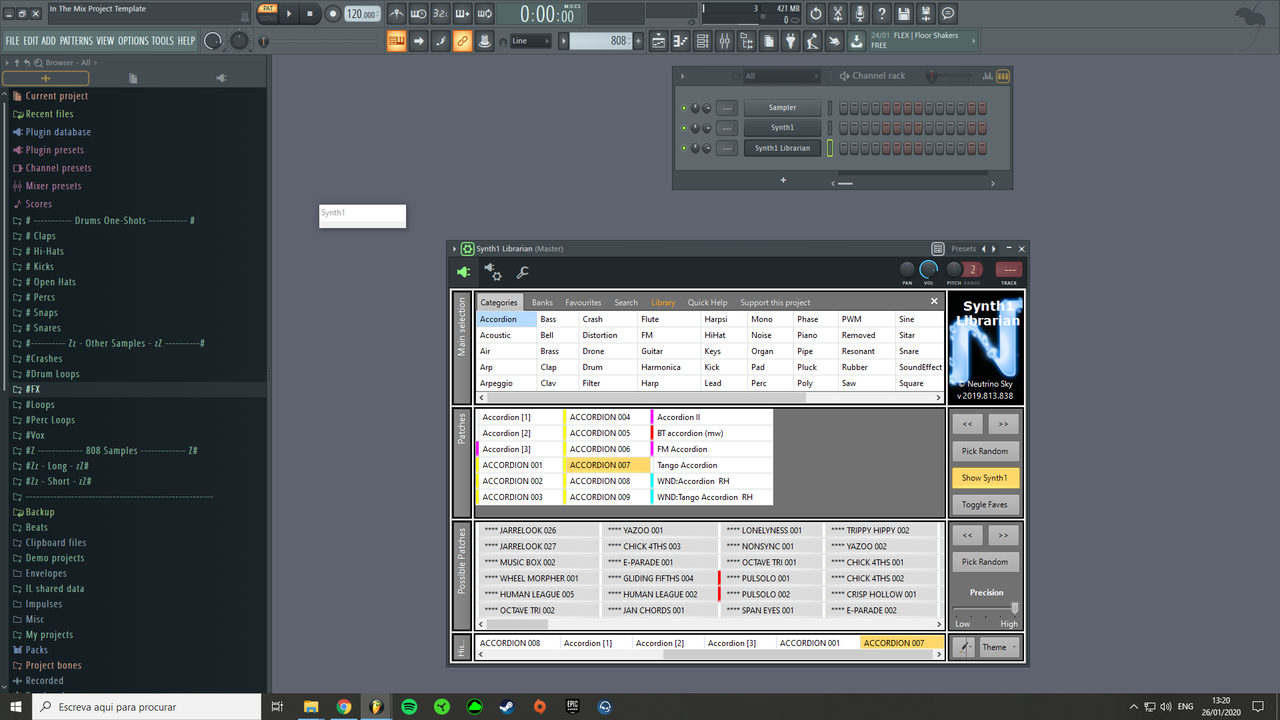Click the Synth1 Librarian plug icon
Screen dimensions: 1280x720
(x=463, y=272)
